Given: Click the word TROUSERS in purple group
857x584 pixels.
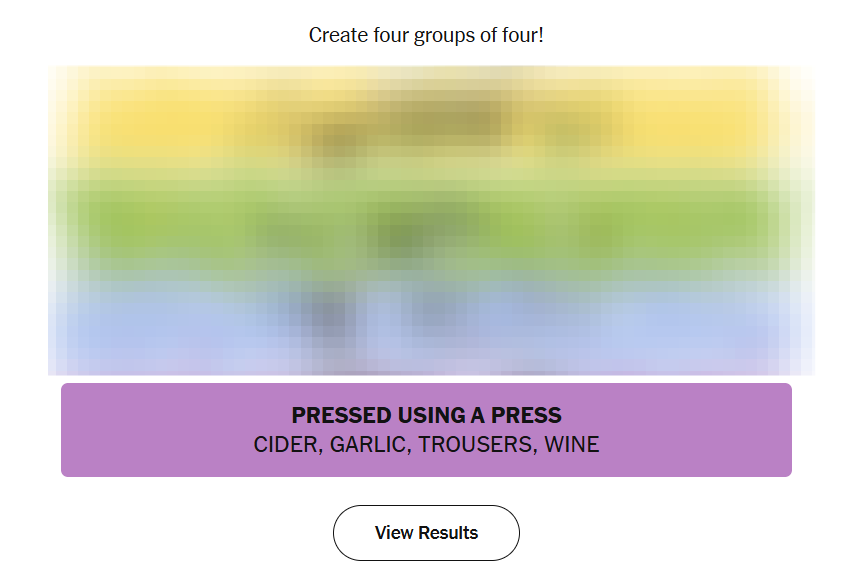Looking at the screenshot, I should pyautogui.click(x=476, y=445).
